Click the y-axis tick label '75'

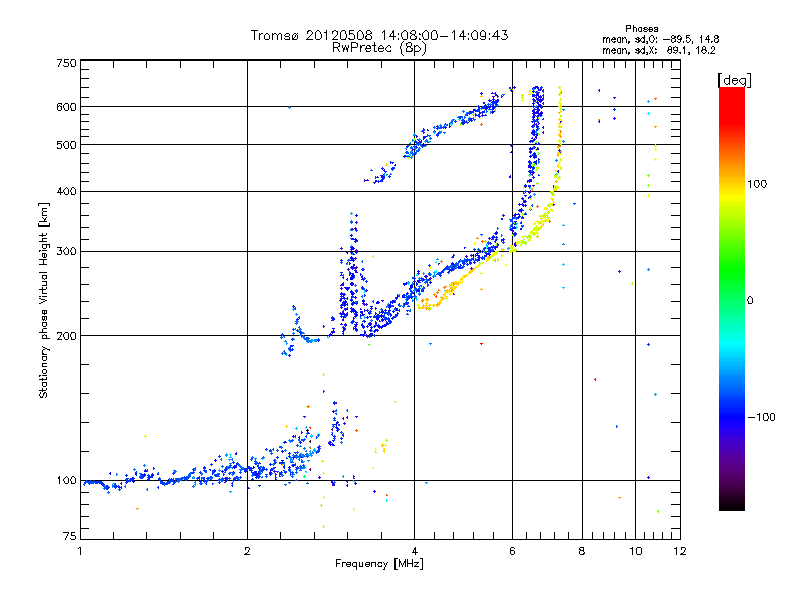point(70,536)
